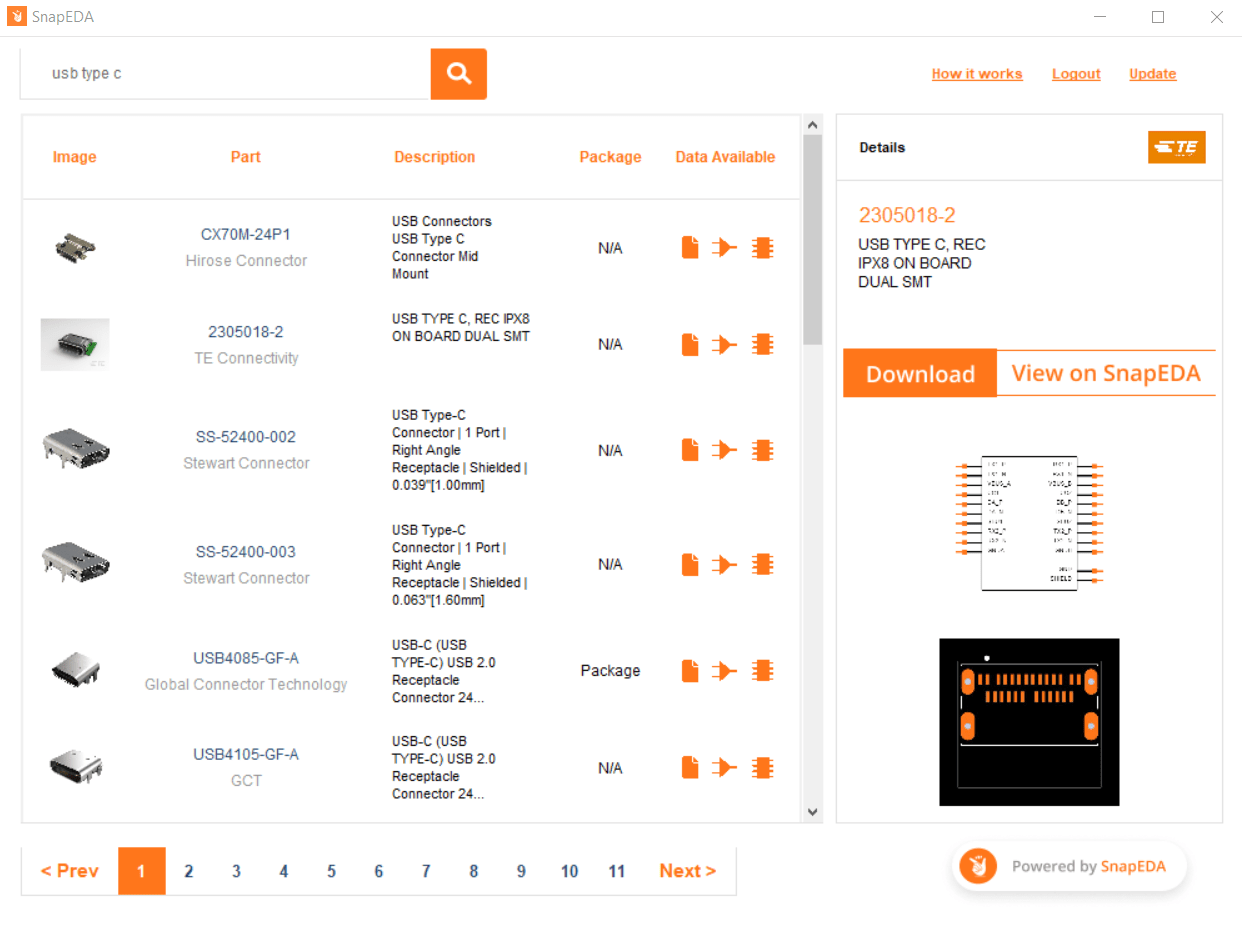Click the symbol icon for 2305018-2
The width and height of the screenshot is (1242, 933).
coord(724,344)
